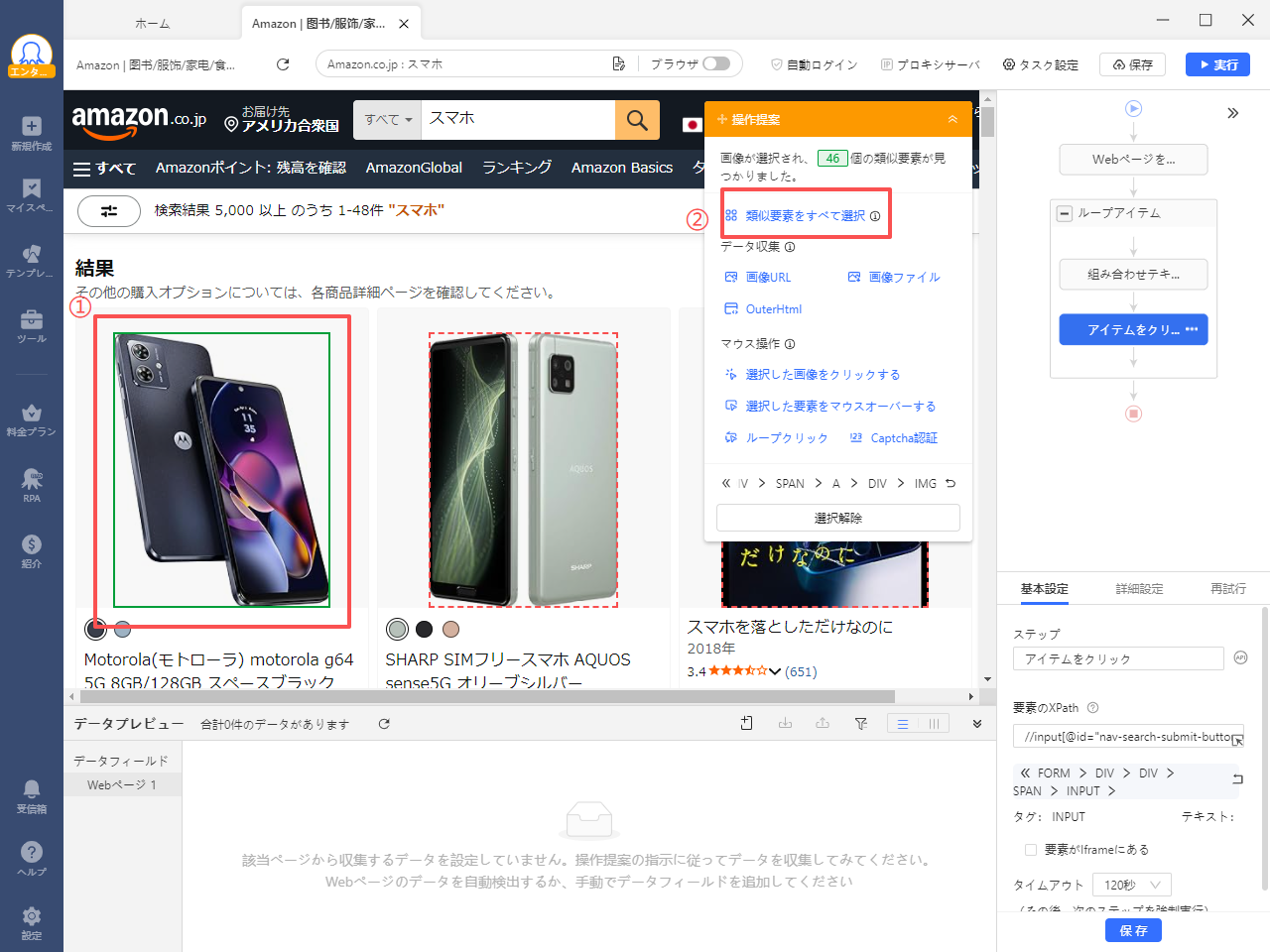Toggle the ブラウザ switch in address bar
Viewport: 1270px width, 952px height.
[718, 62]
